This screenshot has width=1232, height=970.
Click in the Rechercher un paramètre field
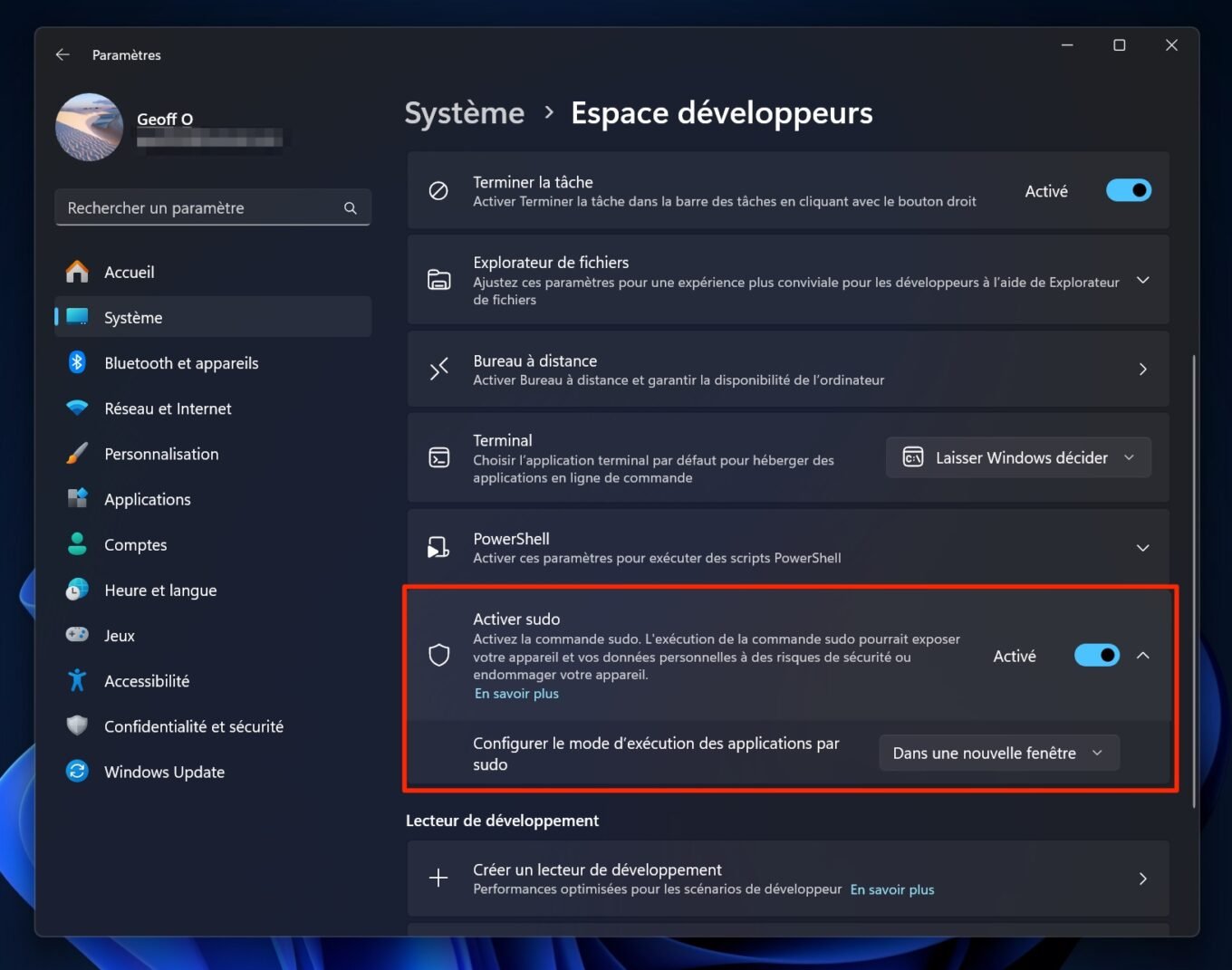(213, 207)
